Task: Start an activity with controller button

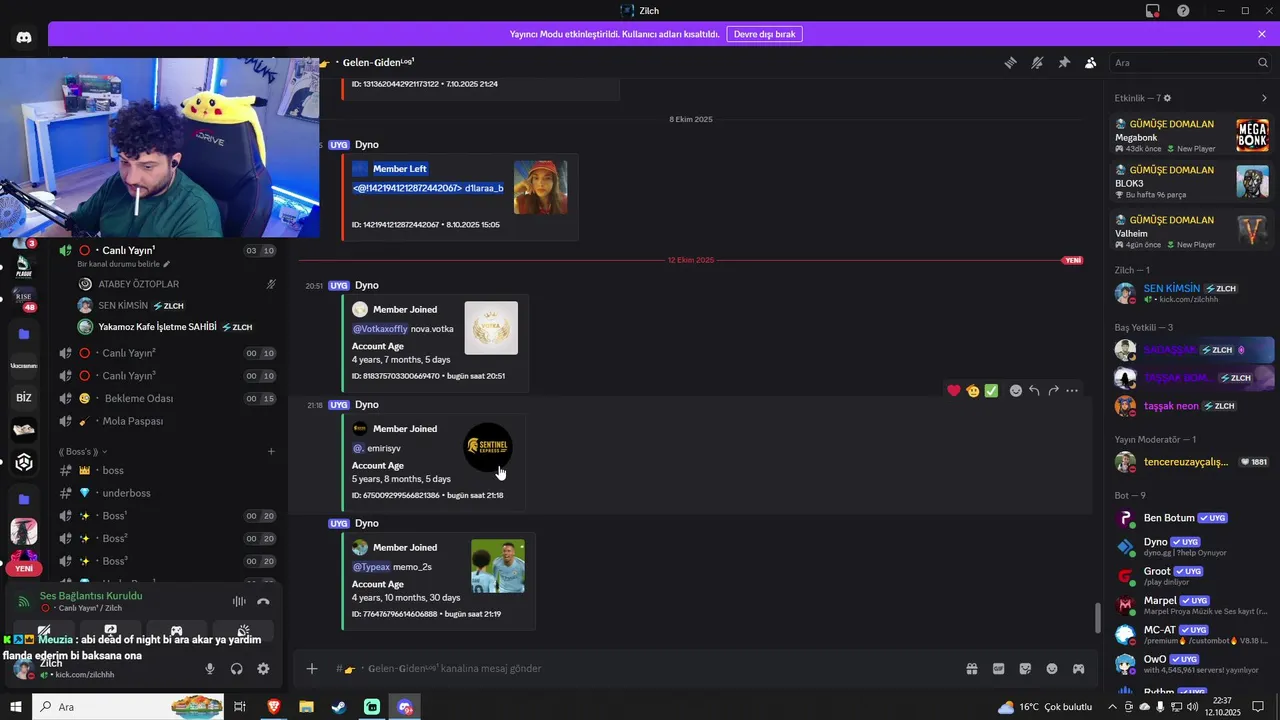Action: (176, 631)
